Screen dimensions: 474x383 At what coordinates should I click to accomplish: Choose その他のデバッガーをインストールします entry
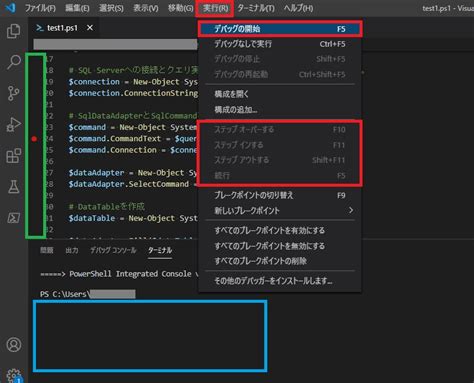pos(280,281)
